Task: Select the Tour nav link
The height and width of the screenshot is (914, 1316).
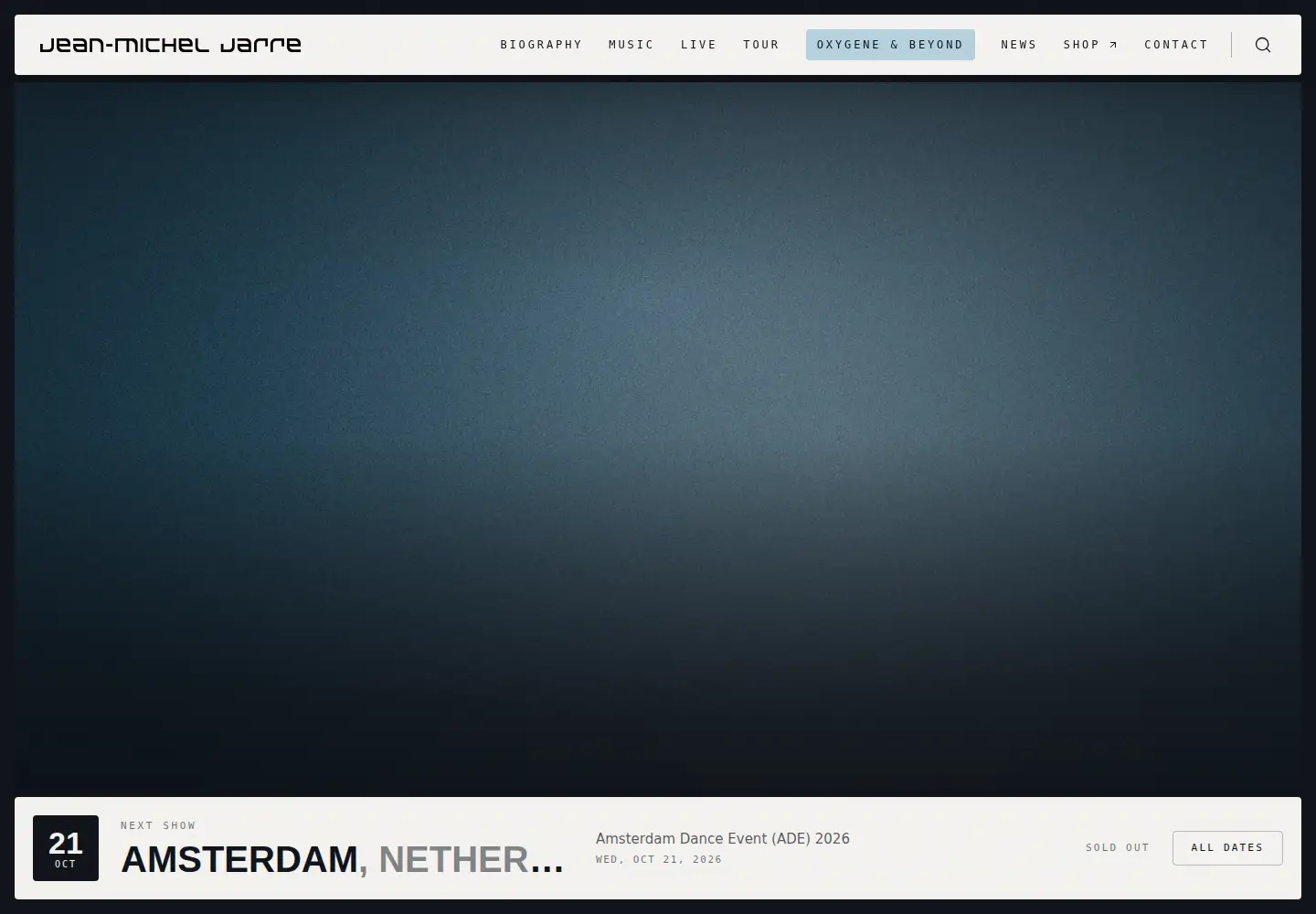Action: click(761, 45)
